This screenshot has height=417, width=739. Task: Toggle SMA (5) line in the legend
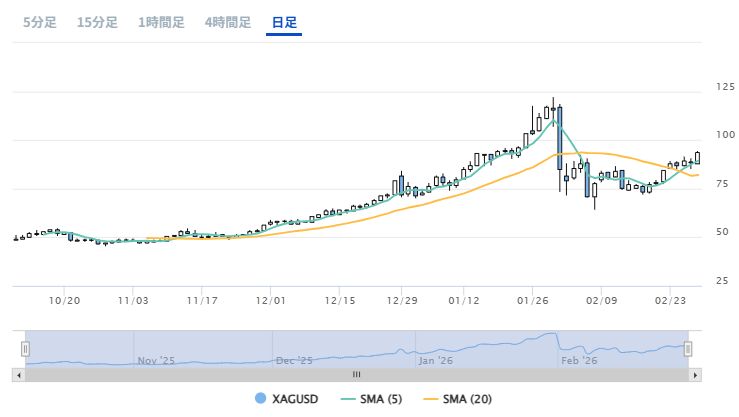click(x=371, y=399)
